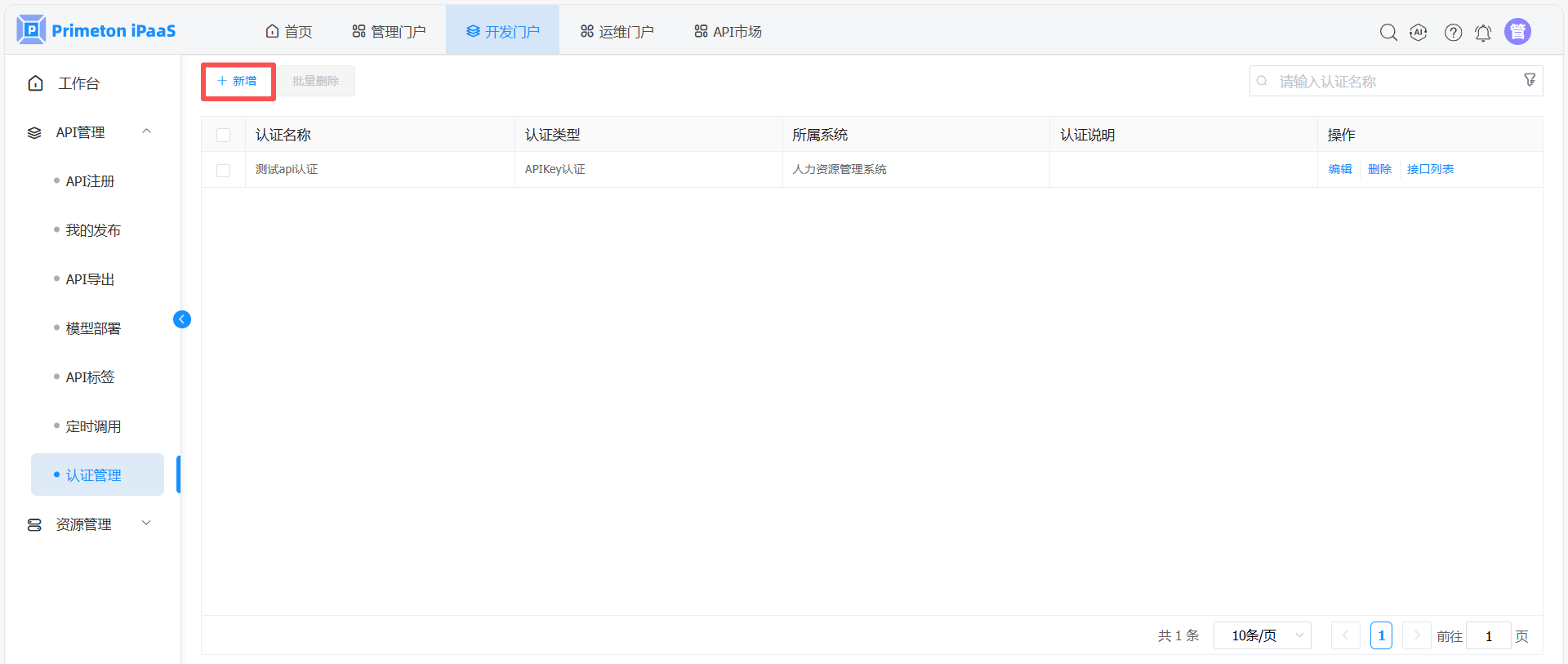Click the 接口列表 link in the row

click(1429, 169)
